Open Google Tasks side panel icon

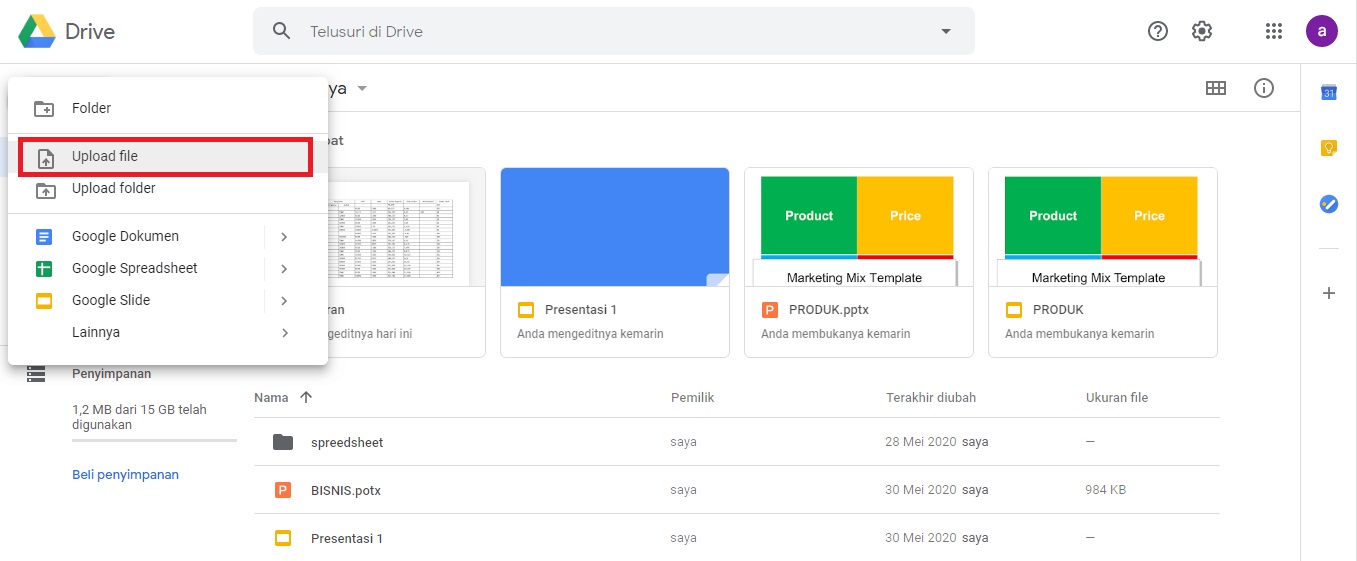(x=1329, y=204)
